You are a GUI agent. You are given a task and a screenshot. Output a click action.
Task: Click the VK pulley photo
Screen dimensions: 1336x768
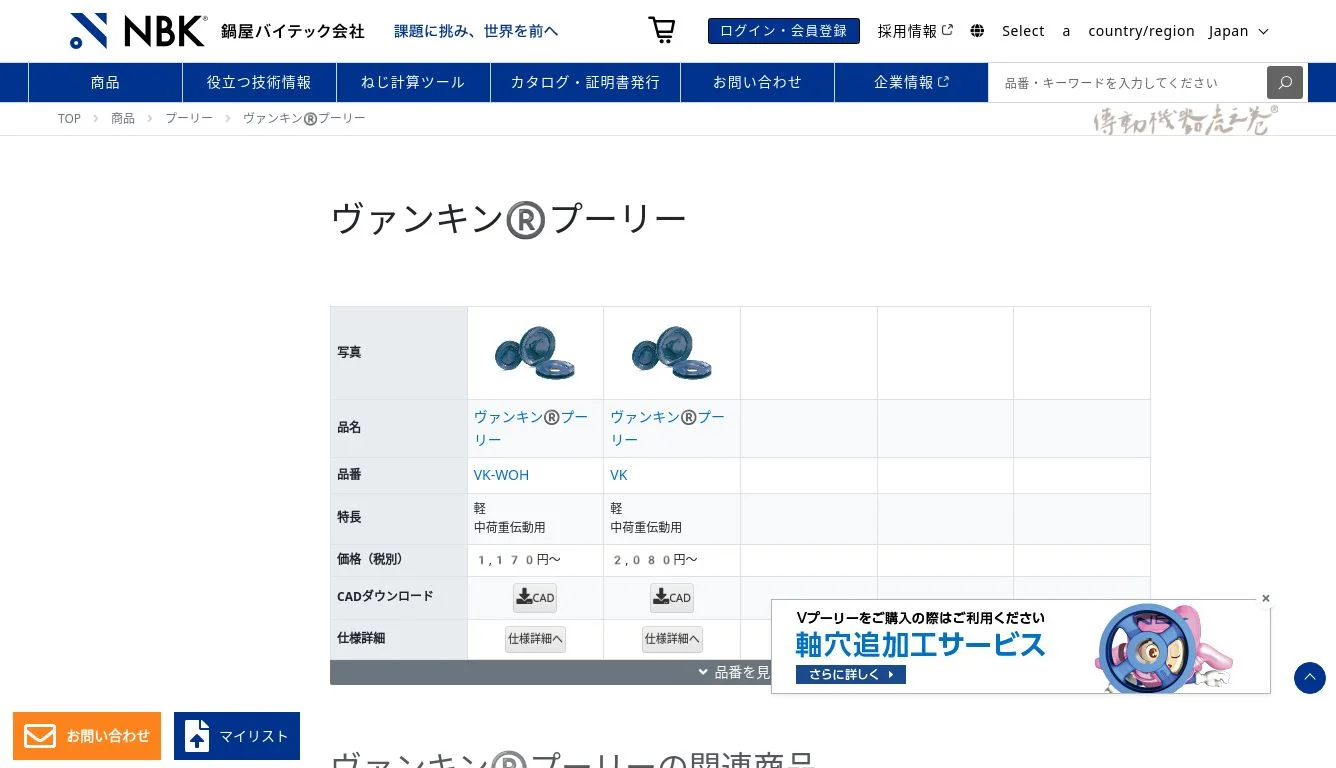(672, 353)
